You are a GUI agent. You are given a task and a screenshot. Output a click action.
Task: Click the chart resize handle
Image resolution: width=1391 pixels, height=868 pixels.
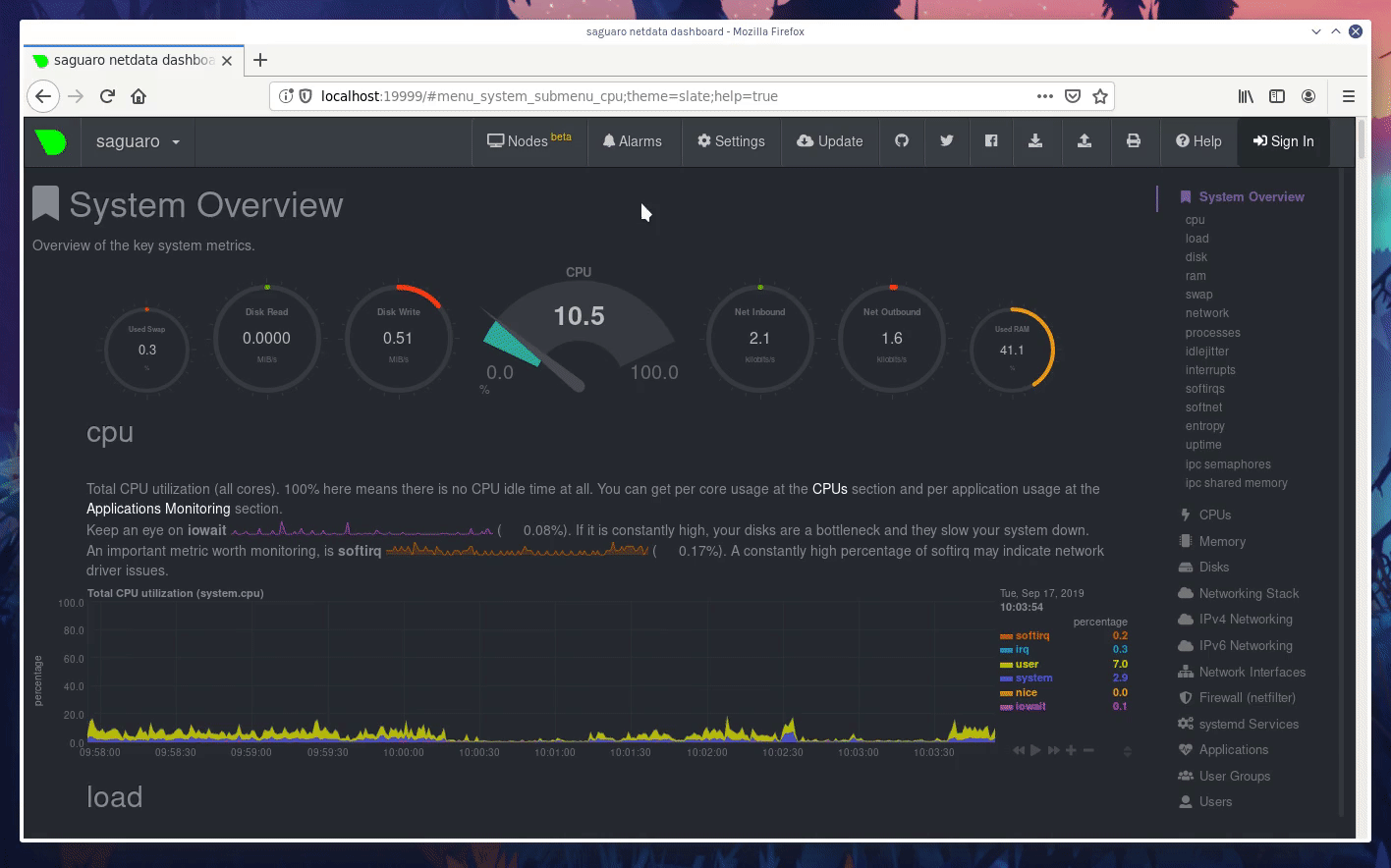pos(1128,751)
